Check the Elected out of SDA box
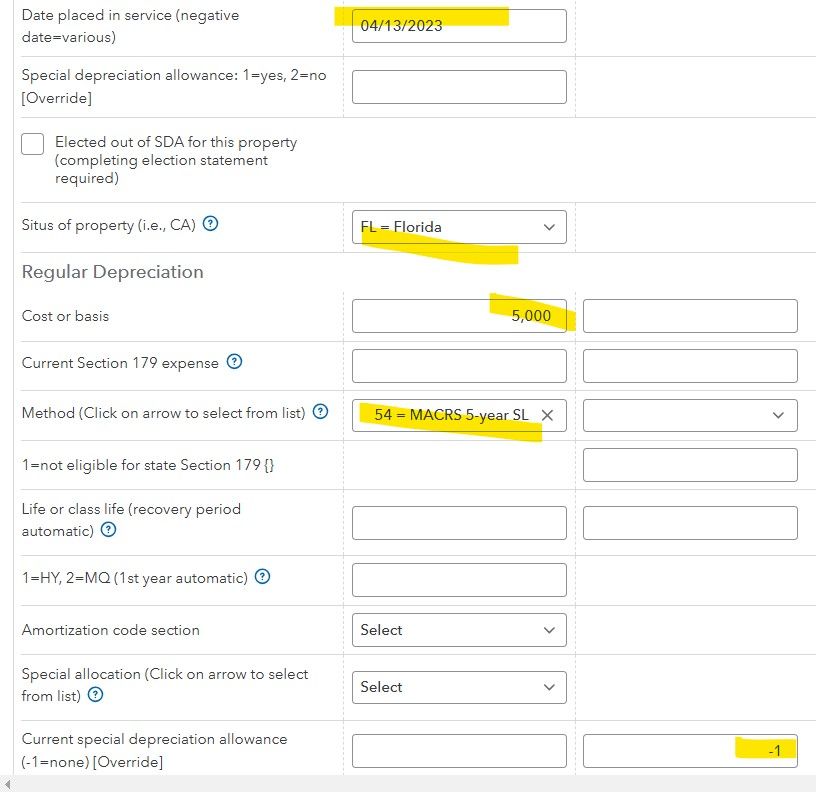Viewport: 816px width, 792px height. (33, 143)
